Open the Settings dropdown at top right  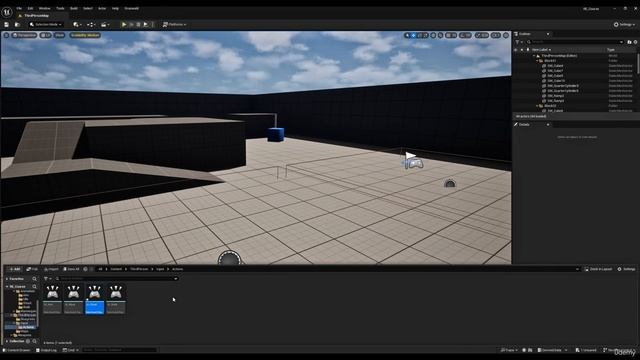coord(624,24)
